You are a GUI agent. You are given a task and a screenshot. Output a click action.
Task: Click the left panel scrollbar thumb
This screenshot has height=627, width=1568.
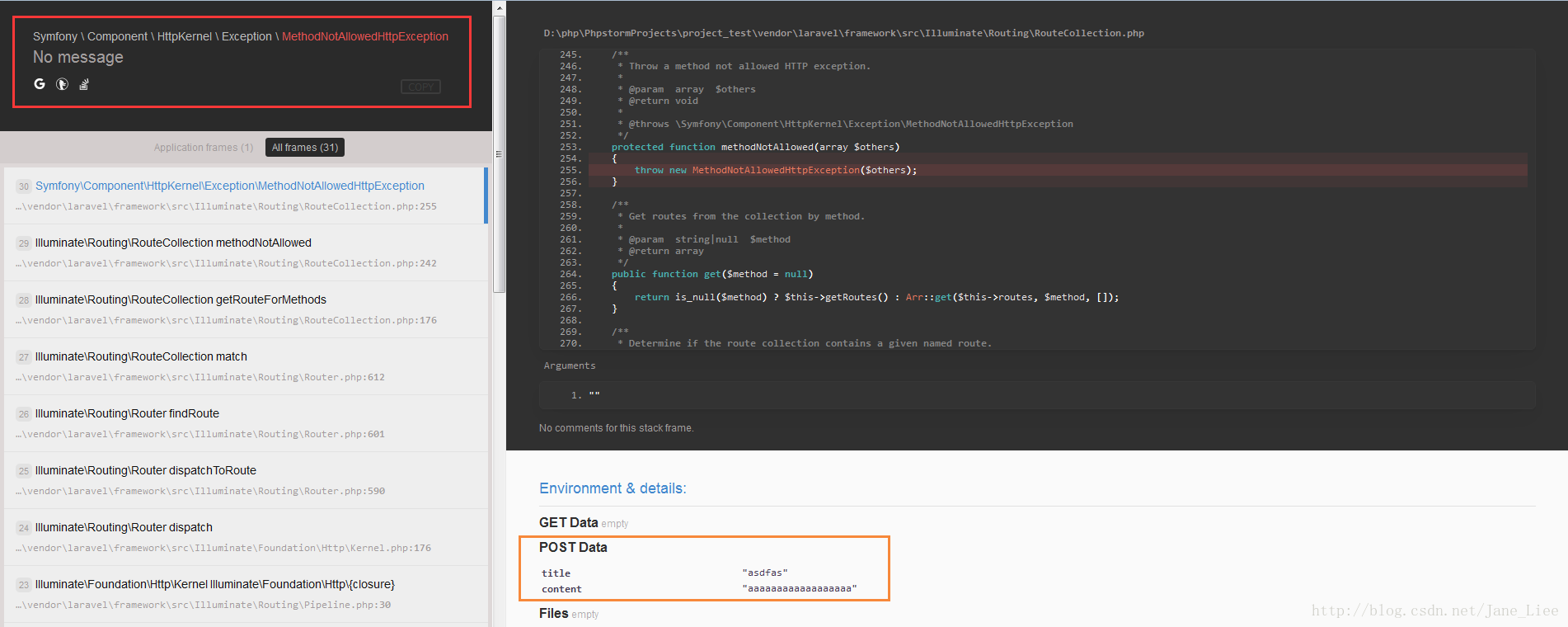(x=499, y=154)
